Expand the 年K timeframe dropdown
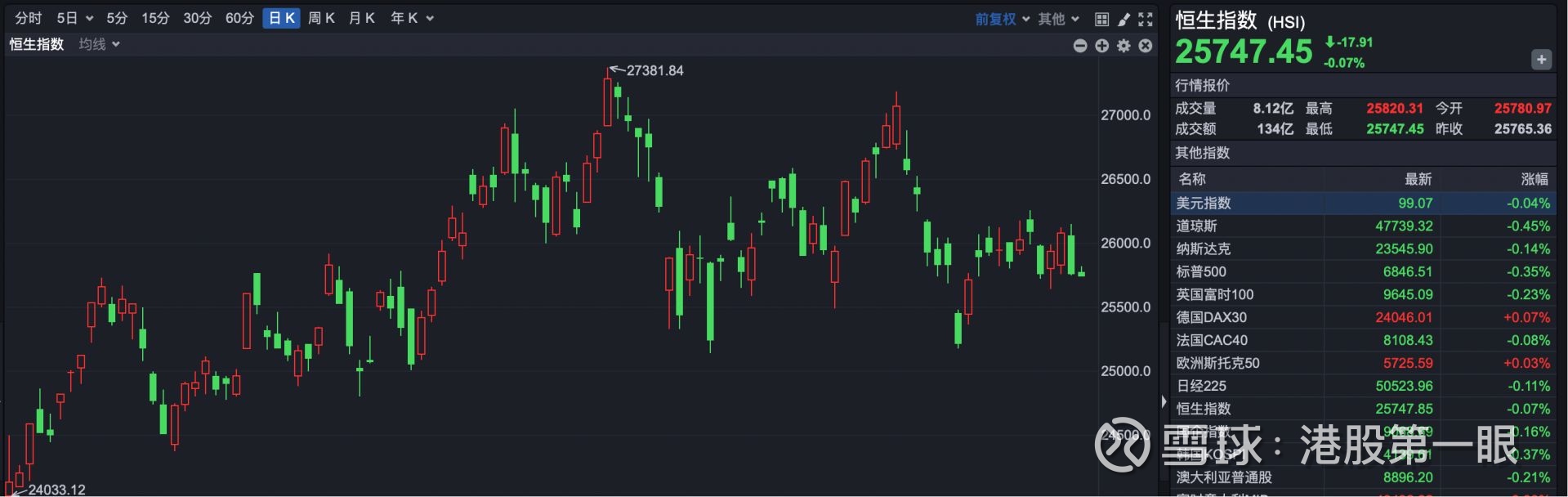This screenshot has width=1568, height=497. click(x=411, y=18)
